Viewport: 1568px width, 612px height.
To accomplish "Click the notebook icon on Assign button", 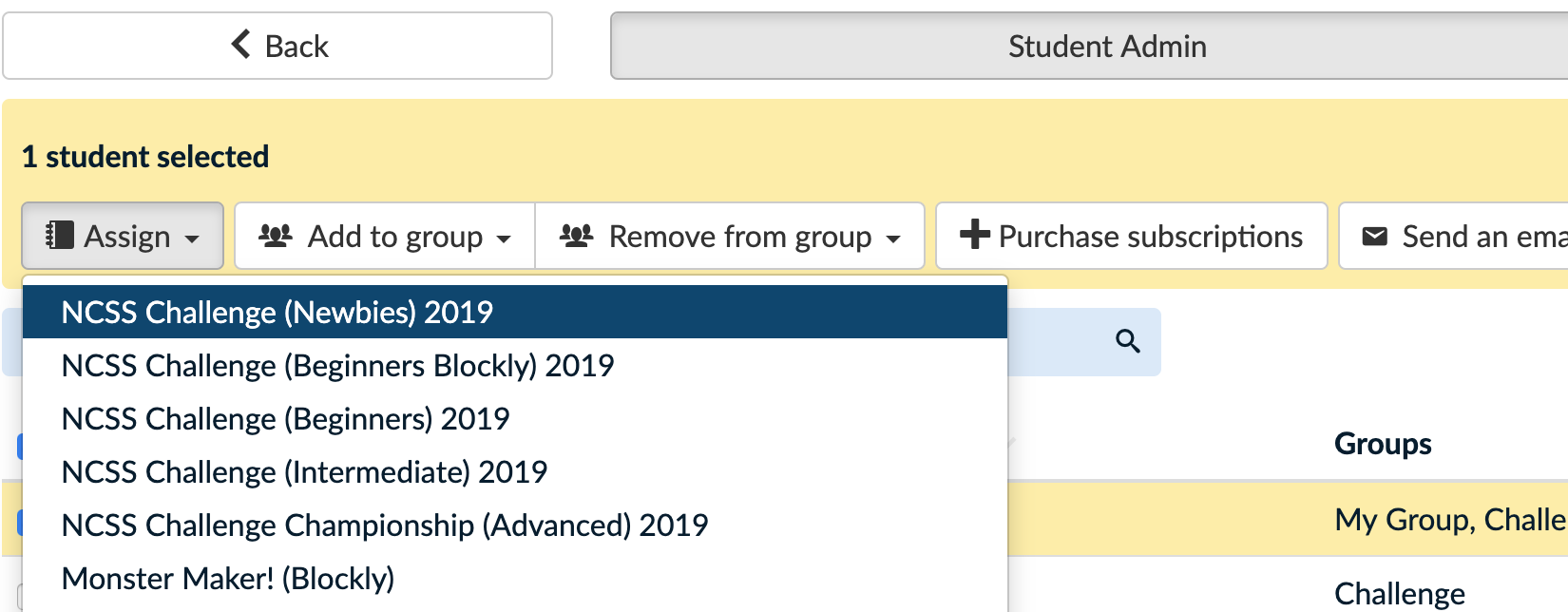I will point(60,235).
